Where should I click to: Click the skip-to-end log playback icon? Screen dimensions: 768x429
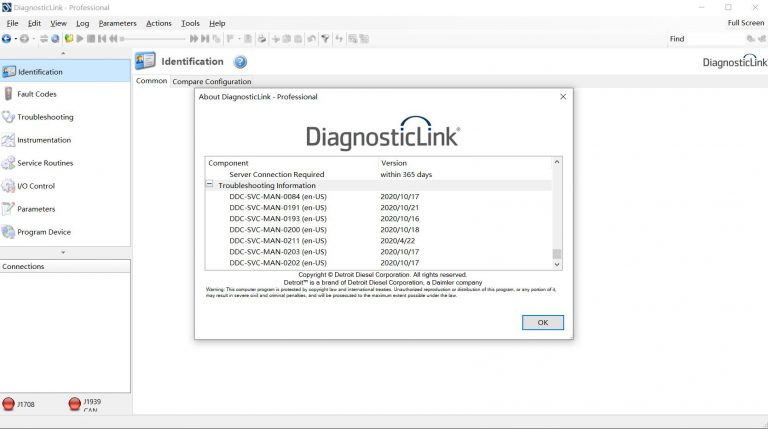pyautogui.click(x=205, y=39)
